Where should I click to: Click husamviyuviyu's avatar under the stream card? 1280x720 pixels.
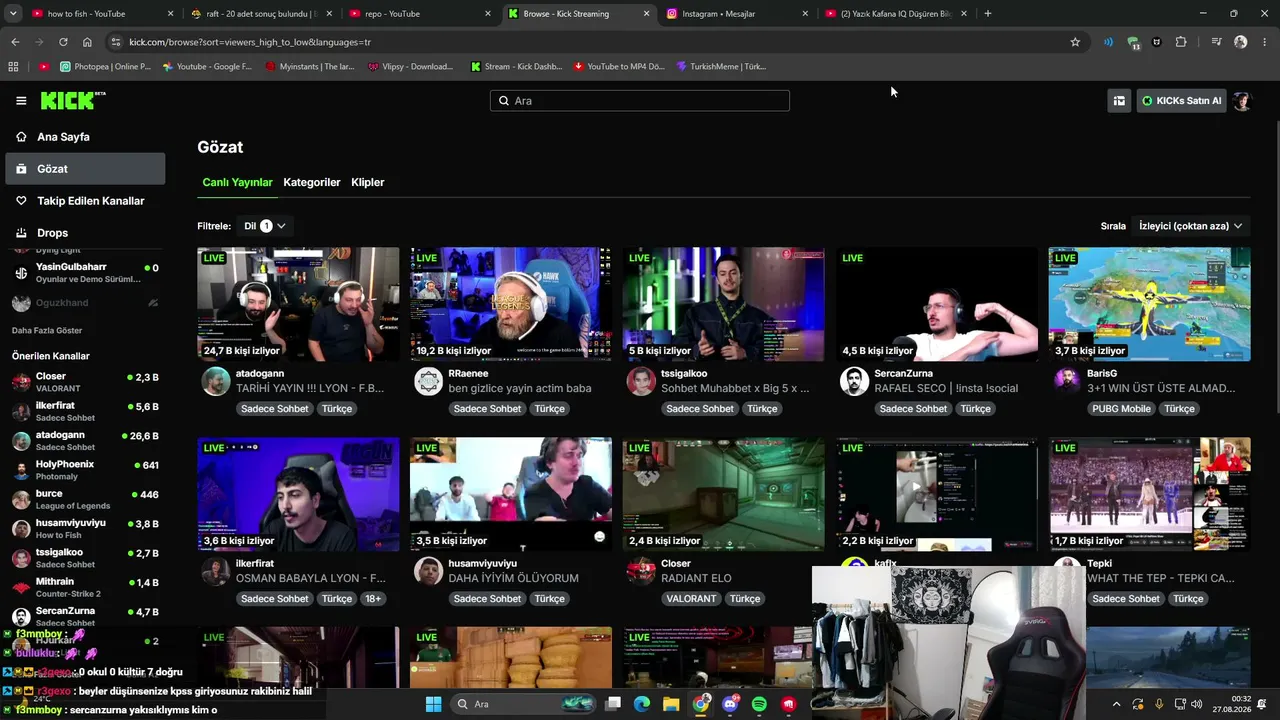pyautogui.click(x=429, y=571)
